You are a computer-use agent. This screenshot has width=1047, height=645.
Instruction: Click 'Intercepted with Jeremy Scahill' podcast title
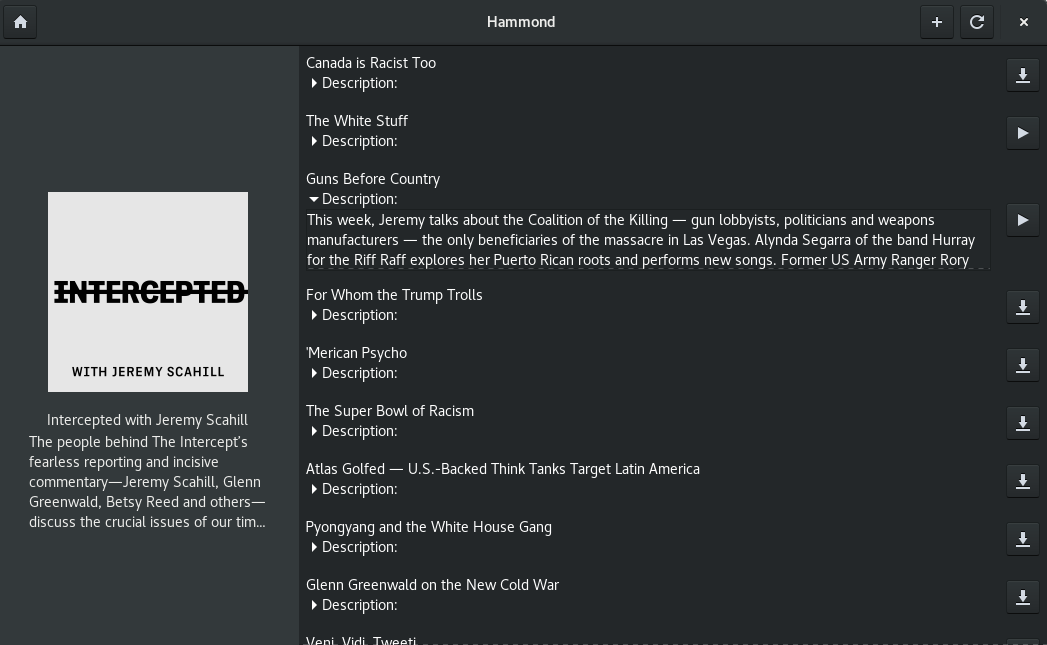(148, 420)
